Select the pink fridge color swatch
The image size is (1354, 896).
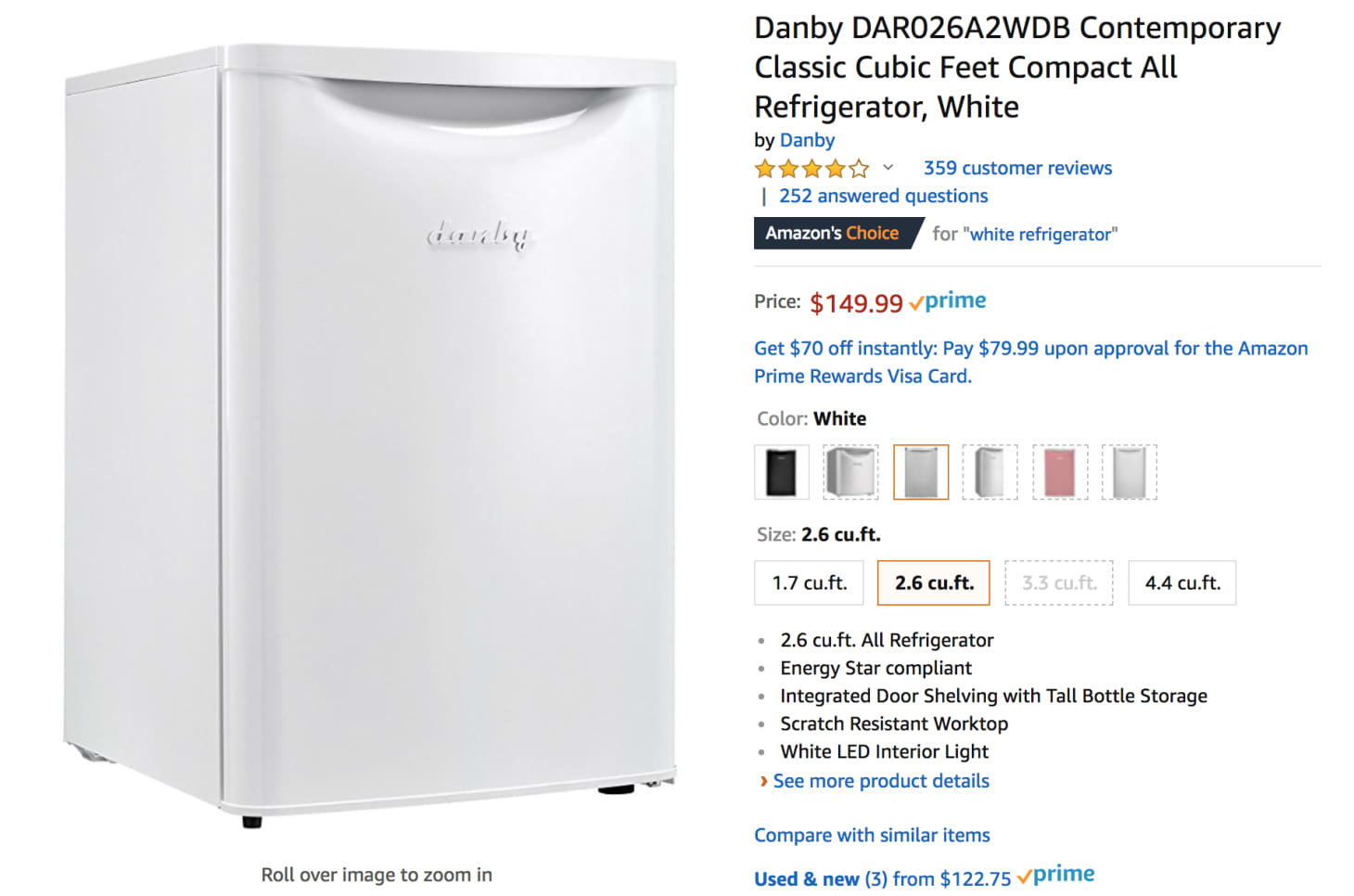pyautogui.click(x=1060, y=472)
